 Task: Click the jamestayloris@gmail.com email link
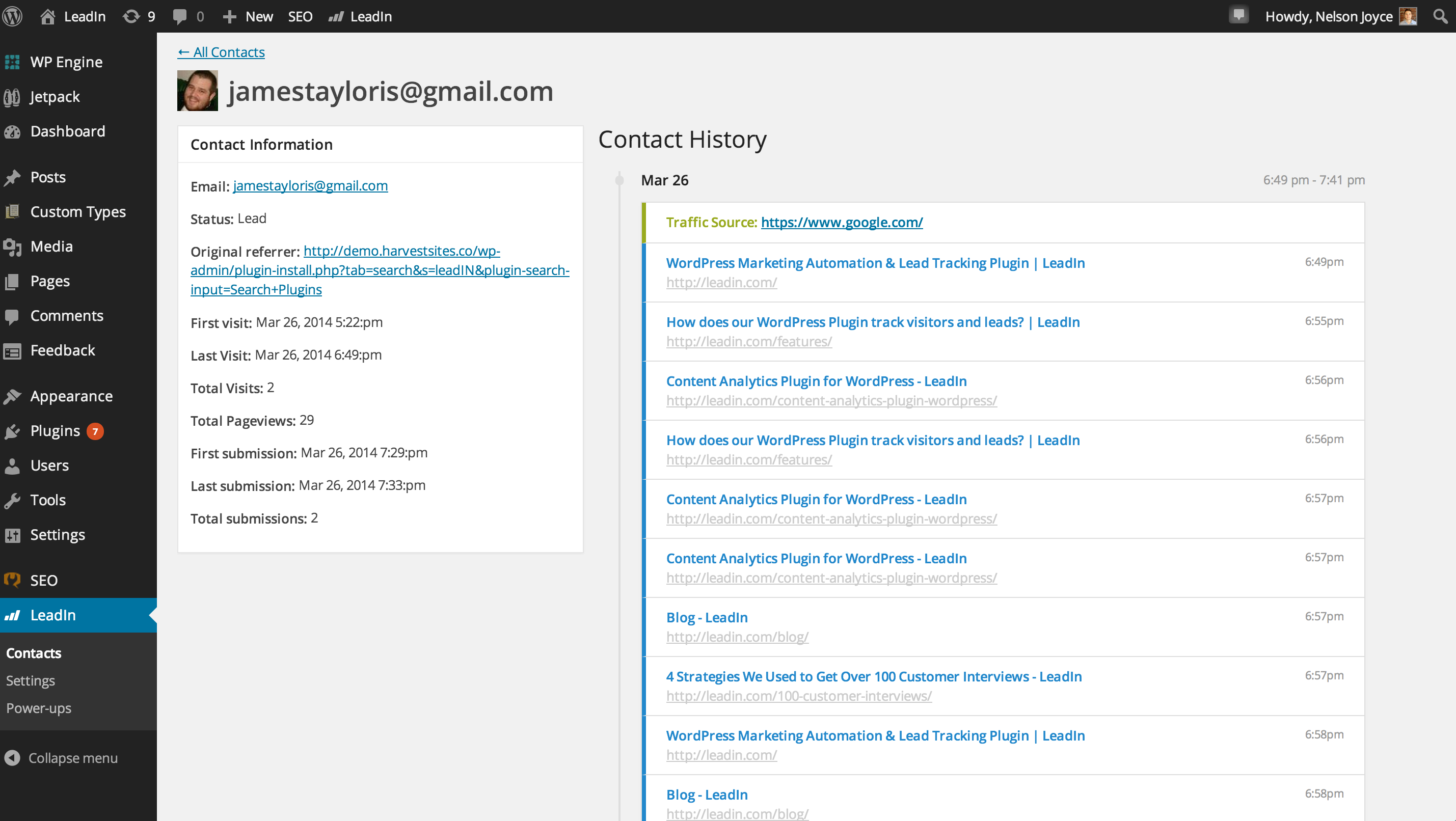point(310,186)
